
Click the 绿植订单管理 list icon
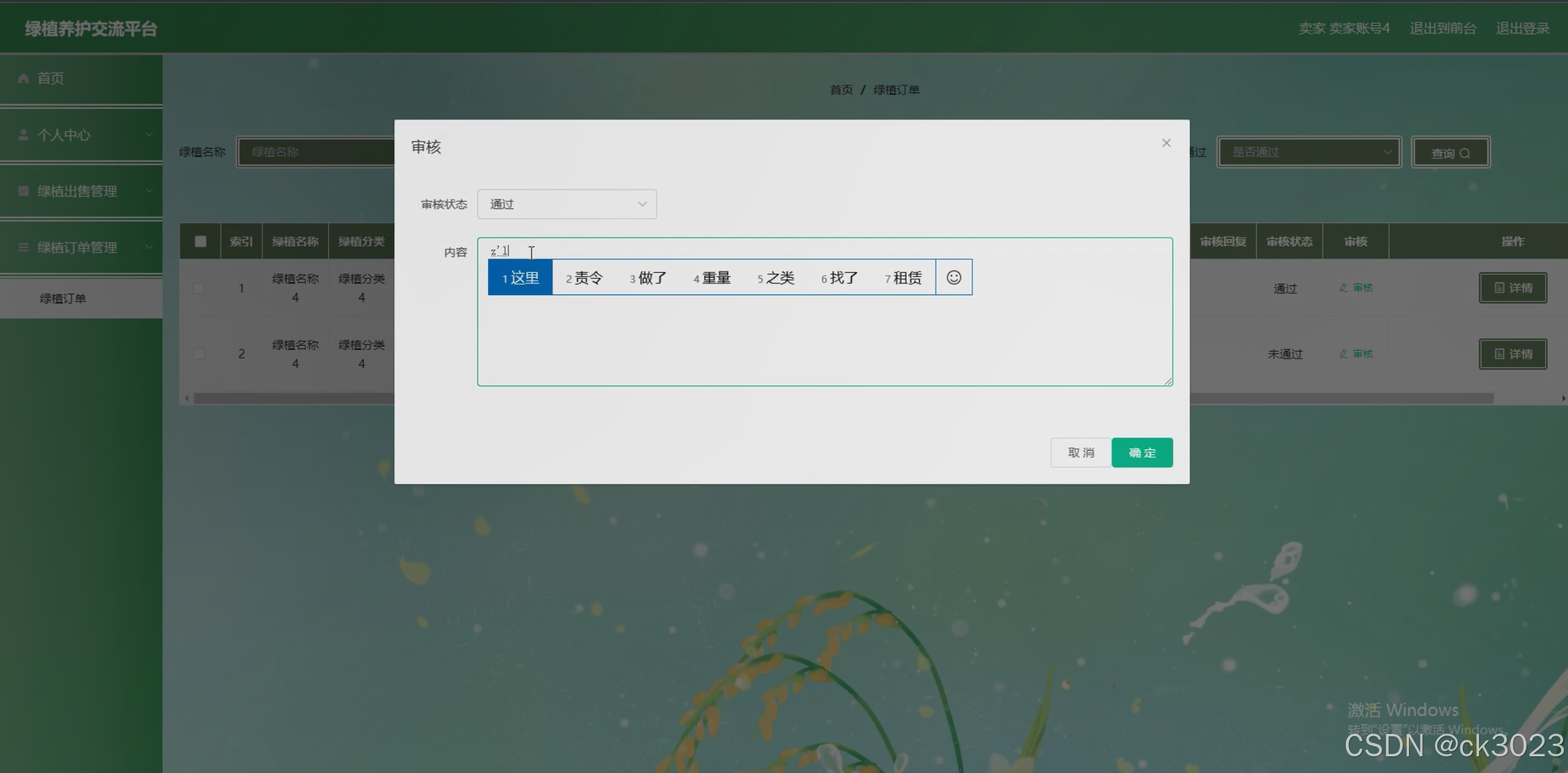(24, 247)
